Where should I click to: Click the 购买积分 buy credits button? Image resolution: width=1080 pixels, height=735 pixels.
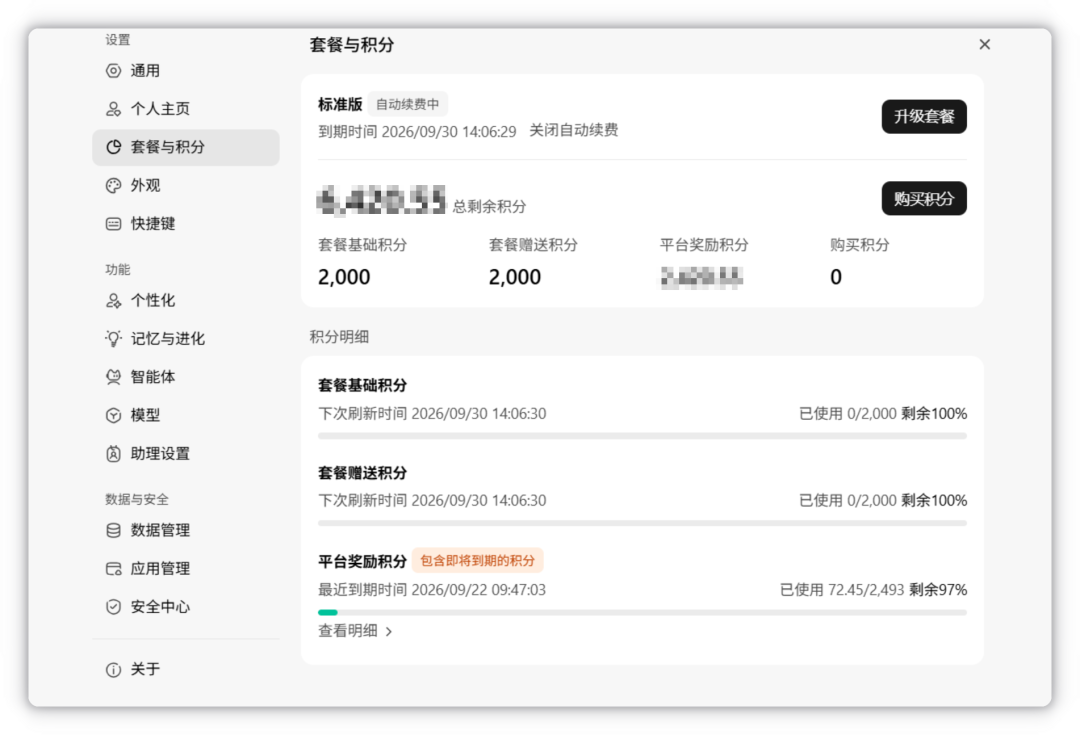point(924,198)
